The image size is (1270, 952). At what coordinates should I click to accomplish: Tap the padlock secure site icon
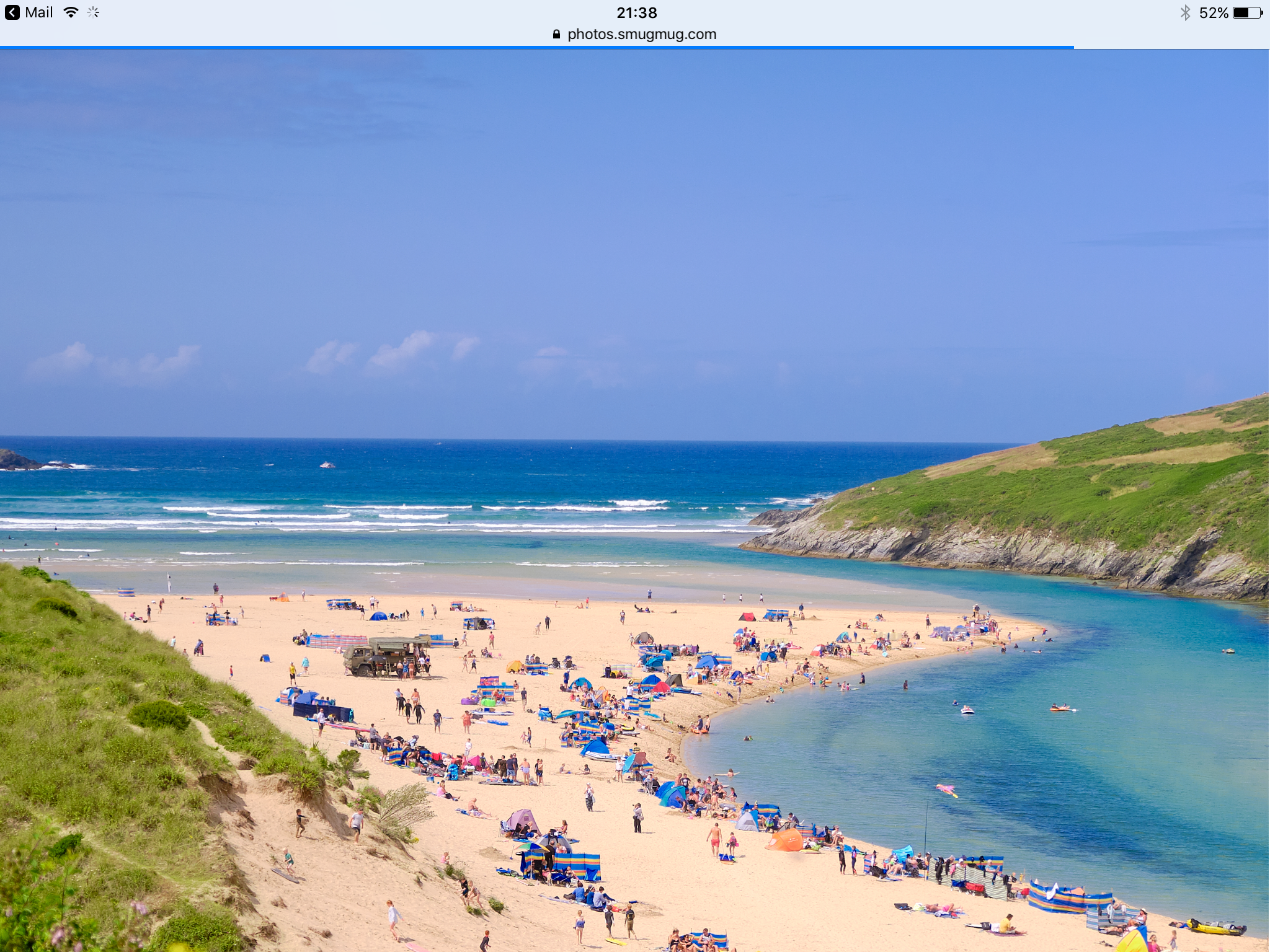pyautogui.click(x=556, y=35)
